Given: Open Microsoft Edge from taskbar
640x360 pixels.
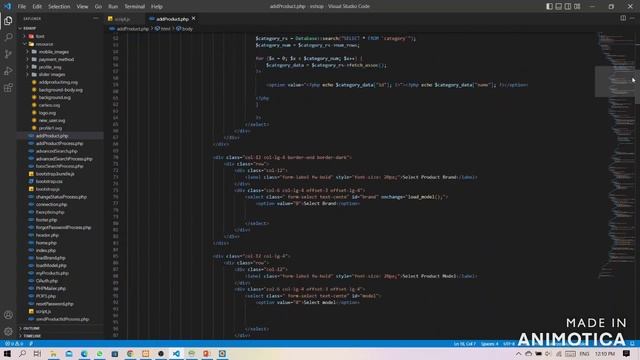Looking at the screenshot, I should pyautogui.click(x=84, y=353).
